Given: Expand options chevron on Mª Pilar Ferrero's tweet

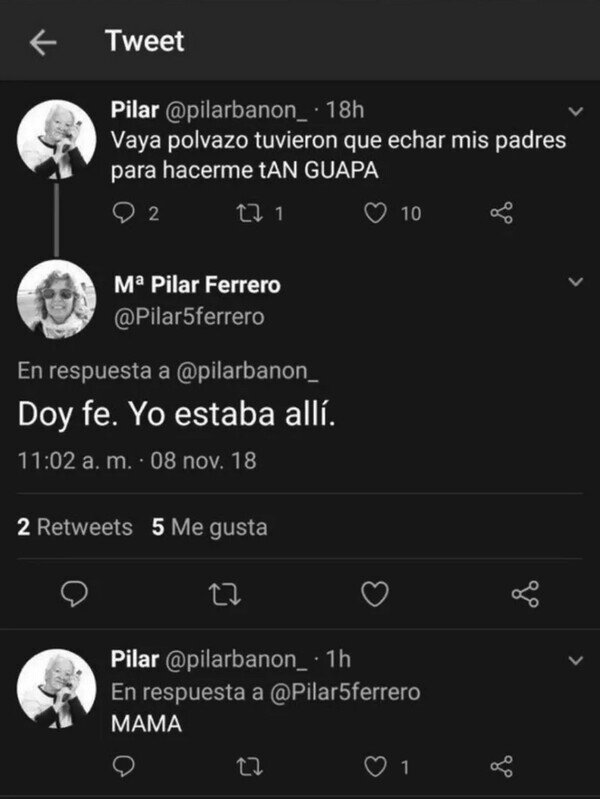Looking at the screenshot, I should (x=575, y=284).
